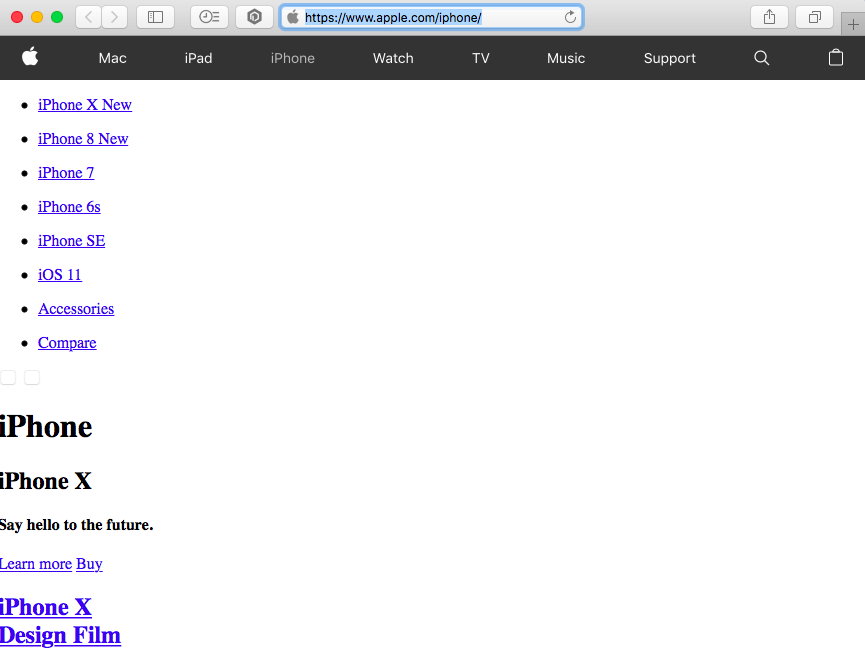
Task: Click the second small unlabeled button below Compare
Action: pyautogui.click(x=32, y=377)
